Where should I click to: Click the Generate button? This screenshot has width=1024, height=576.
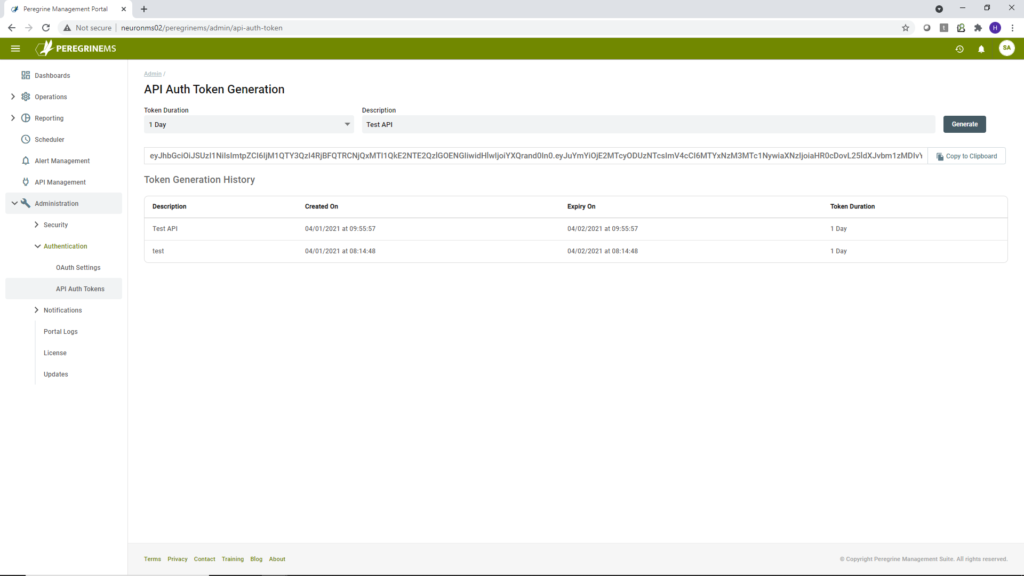(x=964, y=124)
